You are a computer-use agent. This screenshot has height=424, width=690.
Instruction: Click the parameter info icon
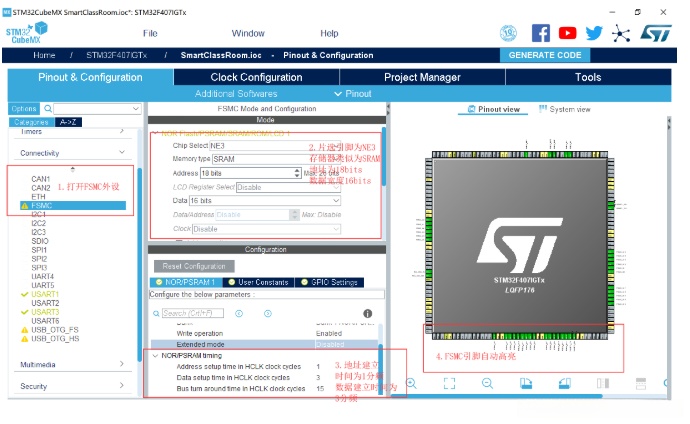click(367, 313)
